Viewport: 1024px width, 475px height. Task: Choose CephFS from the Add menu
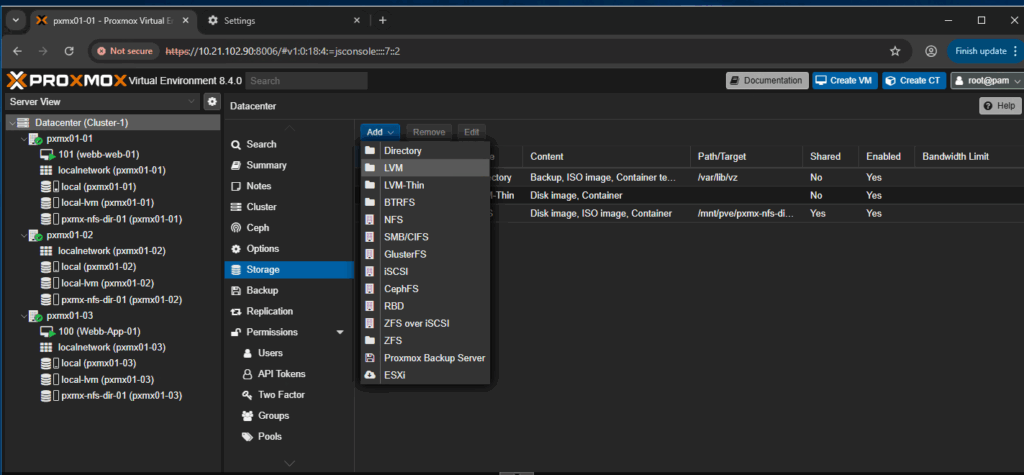click(425, 289)
